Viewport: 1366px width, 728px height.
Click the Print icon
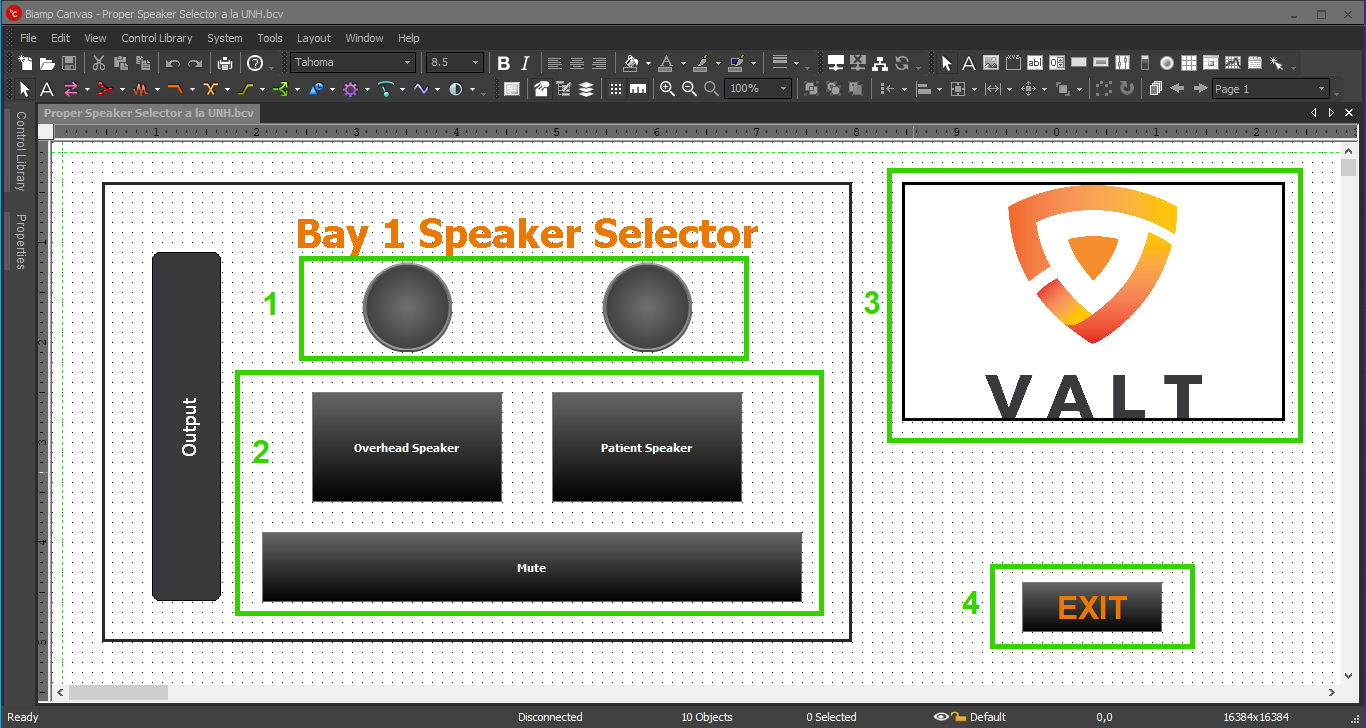click(x=225, y=63)
